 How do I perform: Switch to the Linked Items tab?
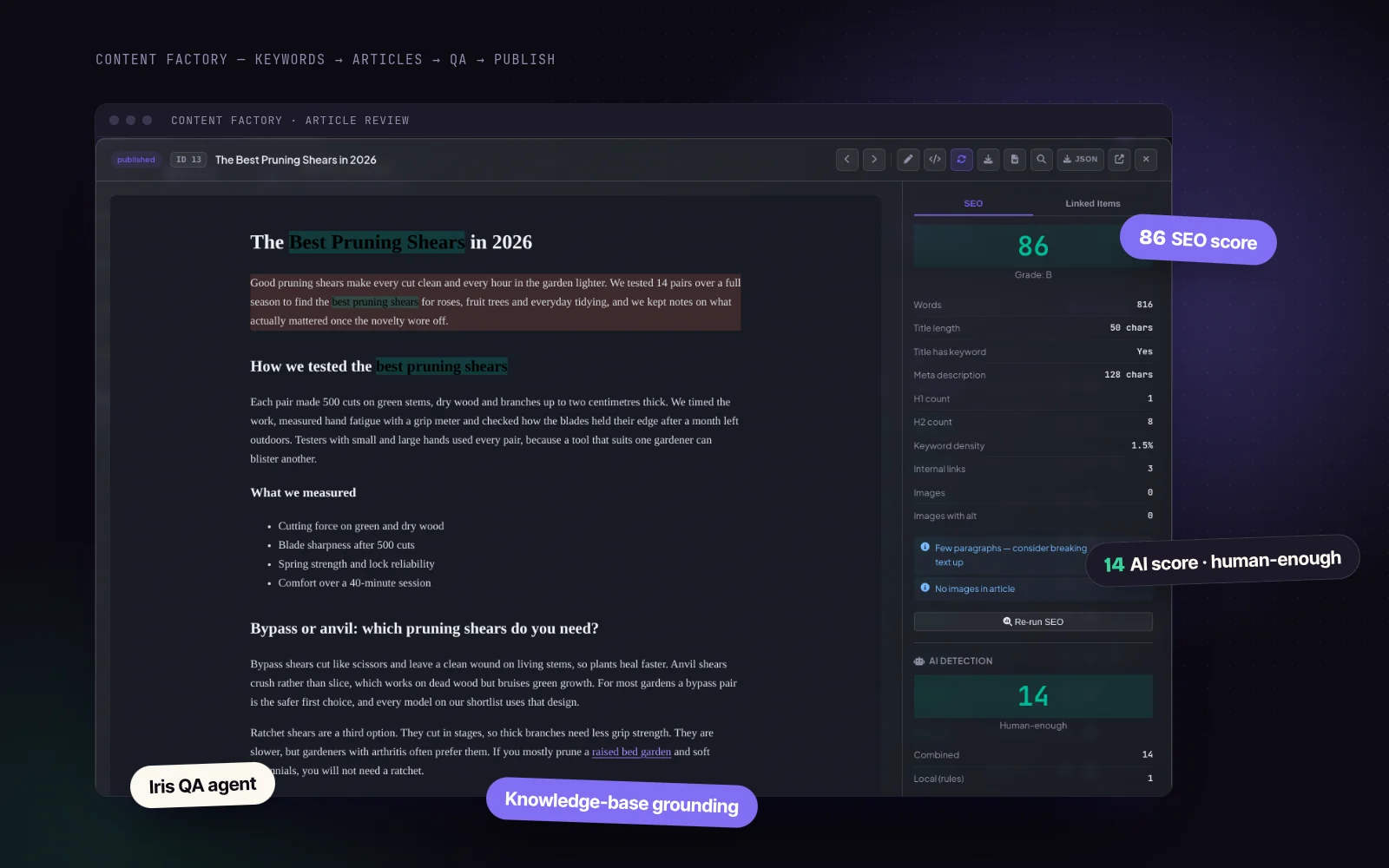point(1093,204)
